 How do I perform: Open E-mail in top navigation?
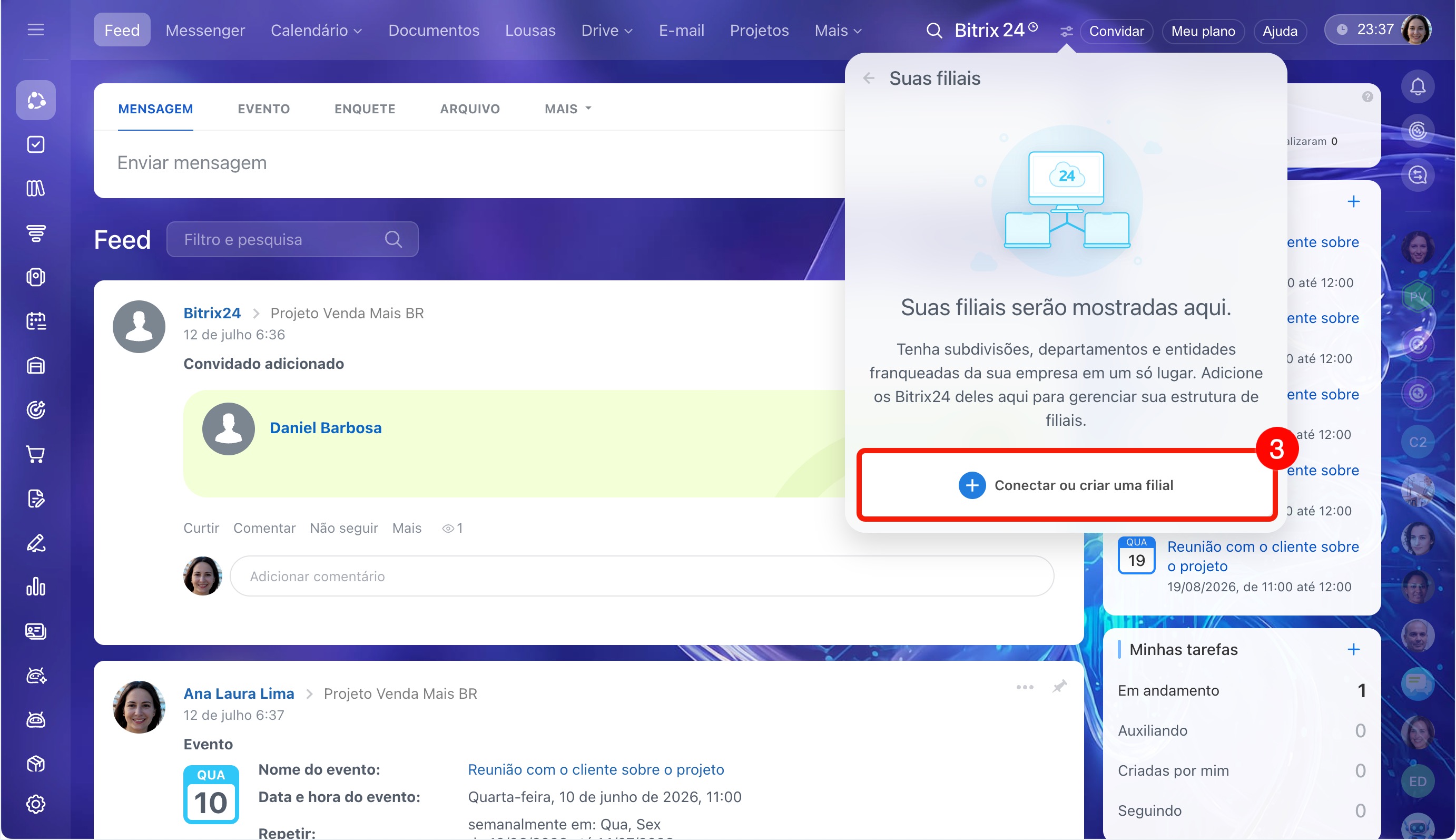[x=682, y=31]
